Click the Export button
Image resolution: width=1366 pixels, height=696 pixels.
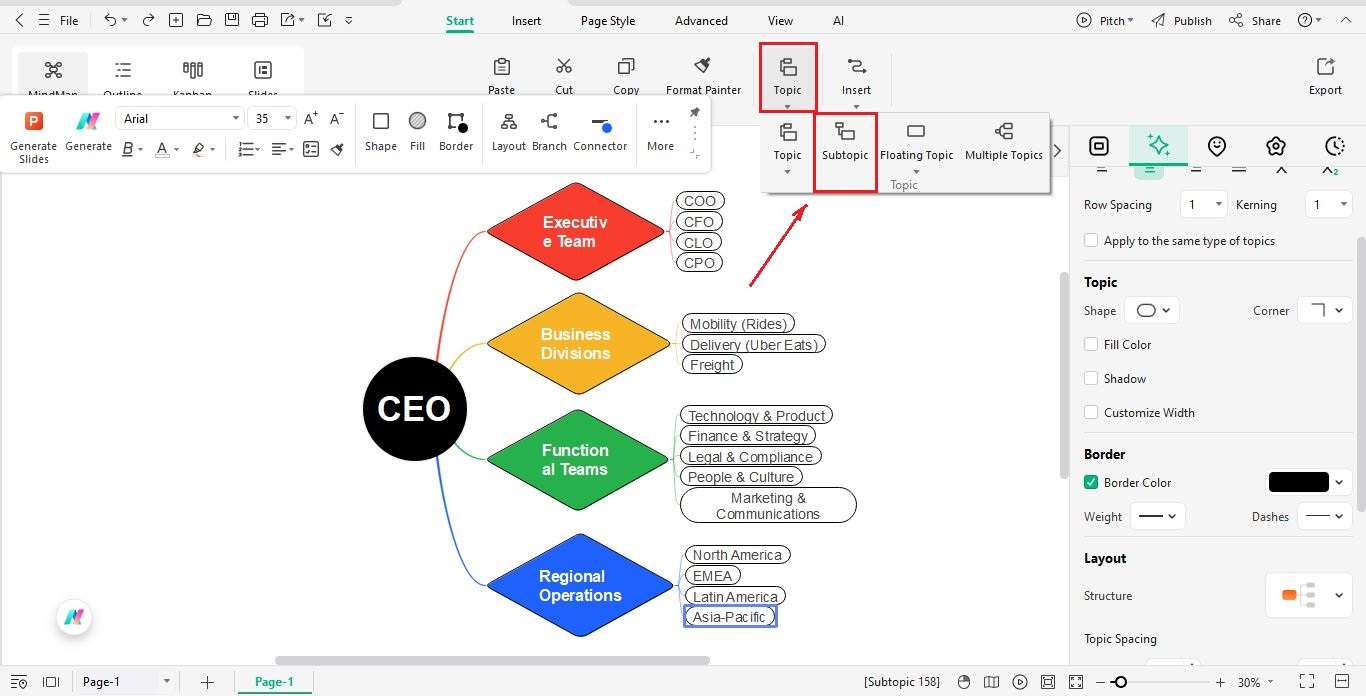click(1325, 76)
